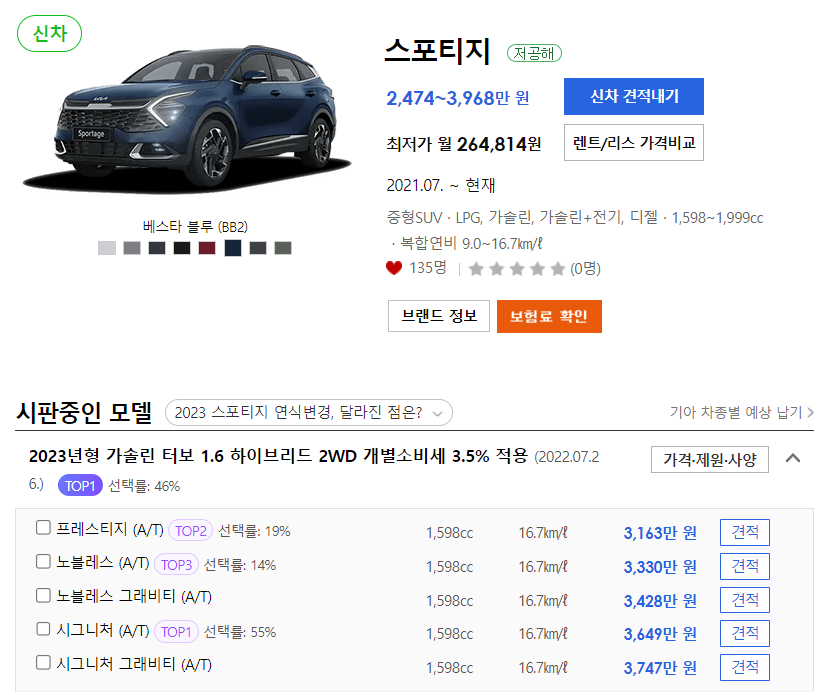This screenshot has width=825, height=695.
Task: Open the 2023 스포티지 연식변경 dropdown
Action: click(308, 412)
